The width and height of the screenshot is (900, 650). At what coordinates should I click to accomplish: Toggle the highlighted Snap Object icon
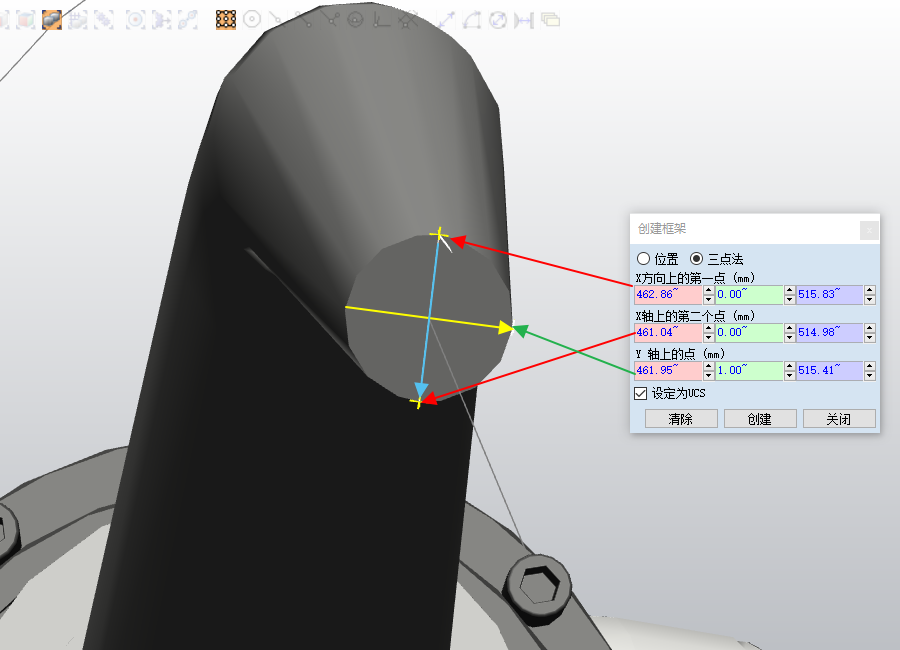[226, 20]
